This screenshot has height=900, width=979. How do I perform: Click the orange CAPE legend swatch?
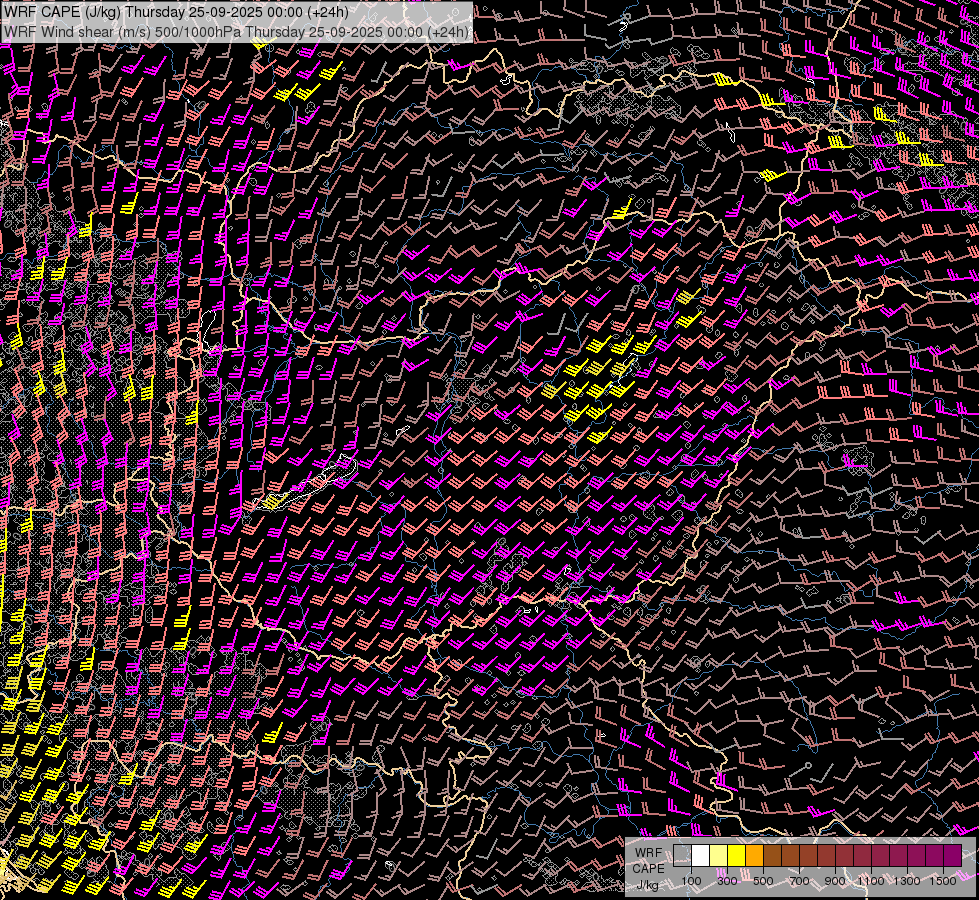point(754,856)
